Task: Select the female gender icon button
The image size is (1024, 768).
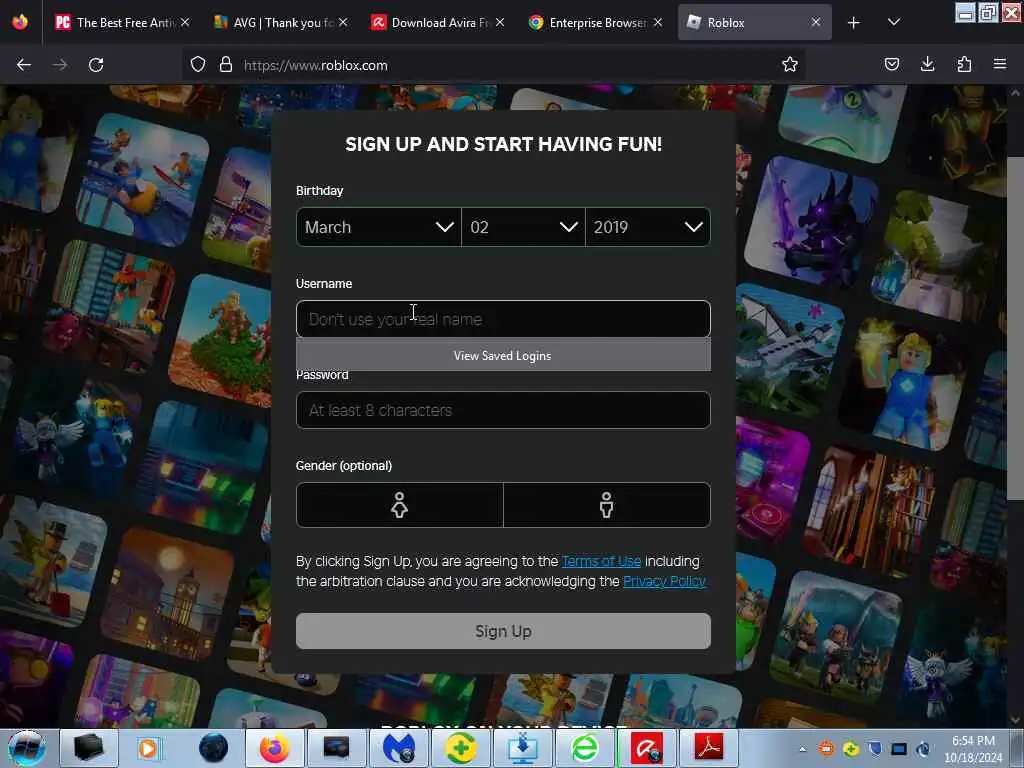Action: pyautogui.click(x=400, y=505)
